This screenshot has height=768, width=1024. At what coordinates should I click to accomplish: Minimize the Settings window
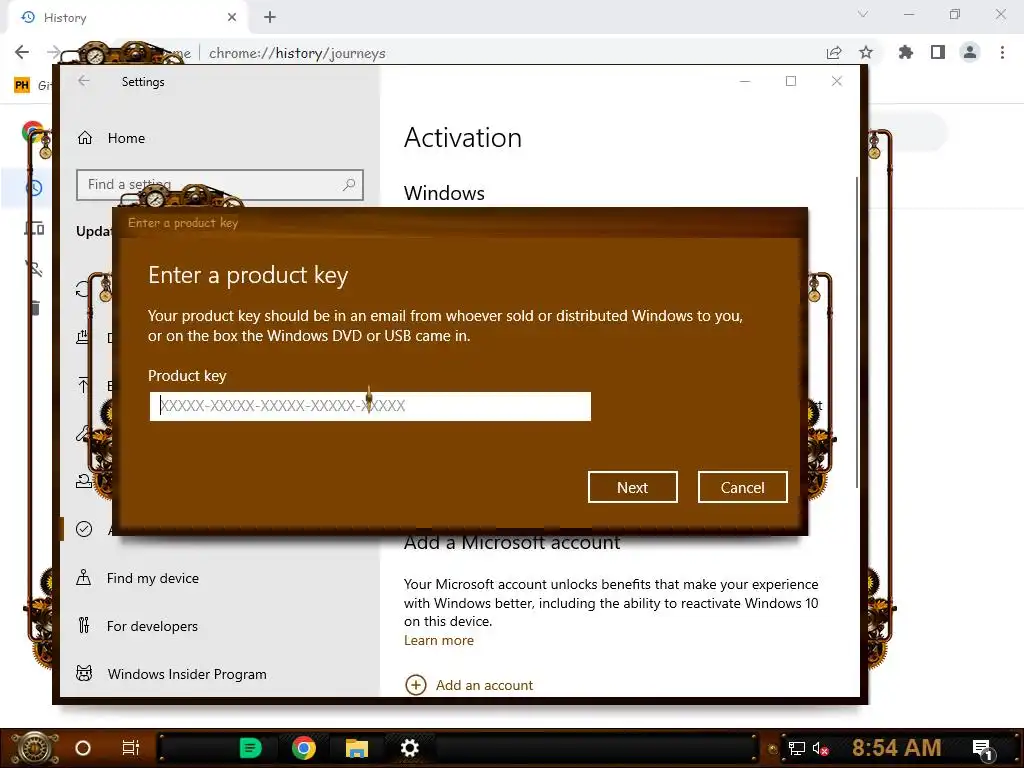tap(744, 81)
